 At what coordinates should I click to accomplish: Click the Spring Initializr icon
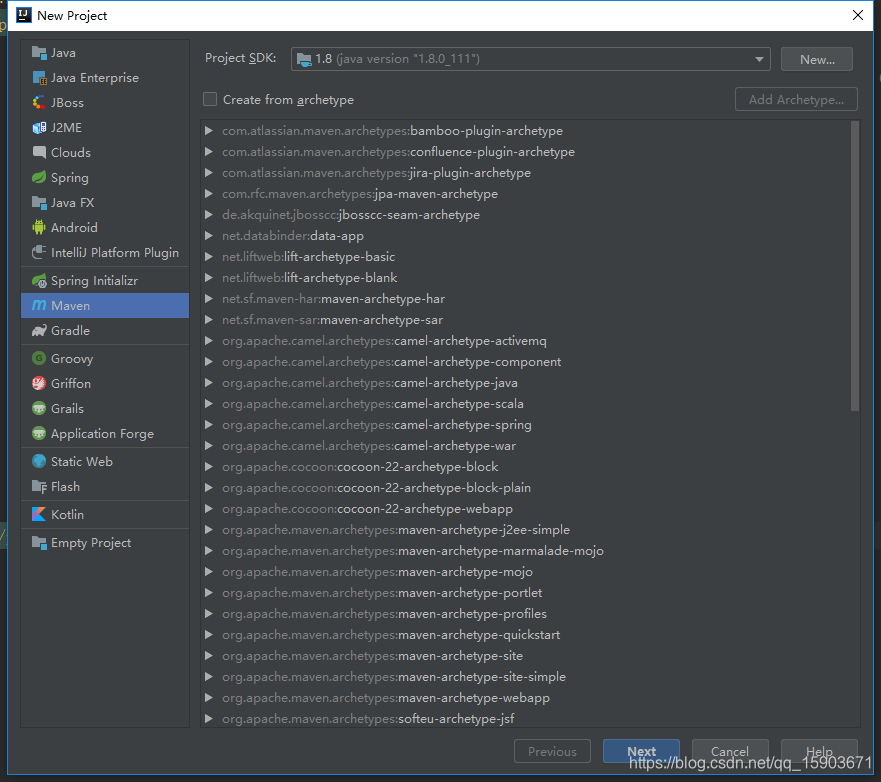click(39, 281)
